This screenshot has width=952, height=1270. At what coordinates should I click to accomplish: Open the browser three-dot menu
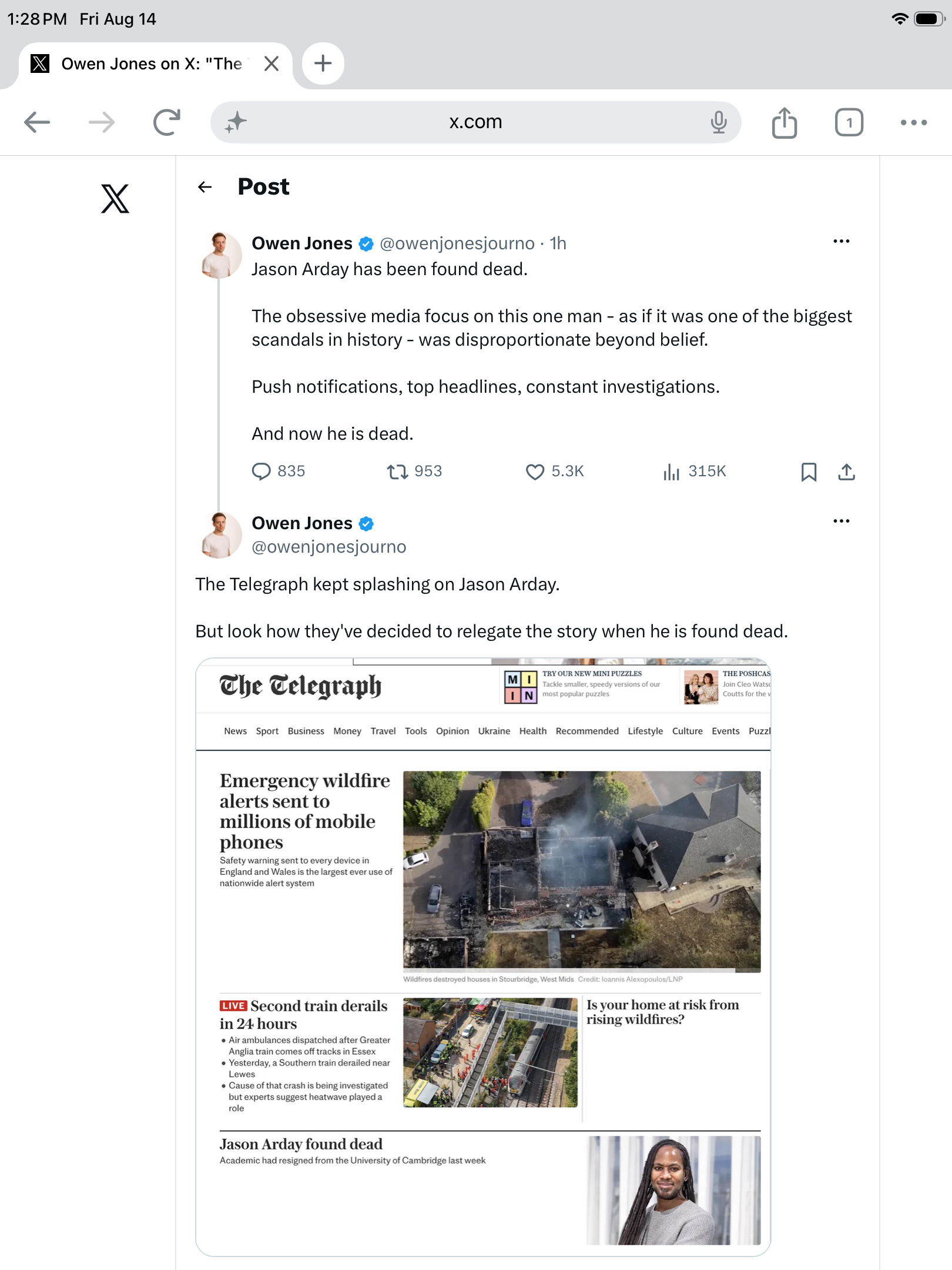[914, 122]
